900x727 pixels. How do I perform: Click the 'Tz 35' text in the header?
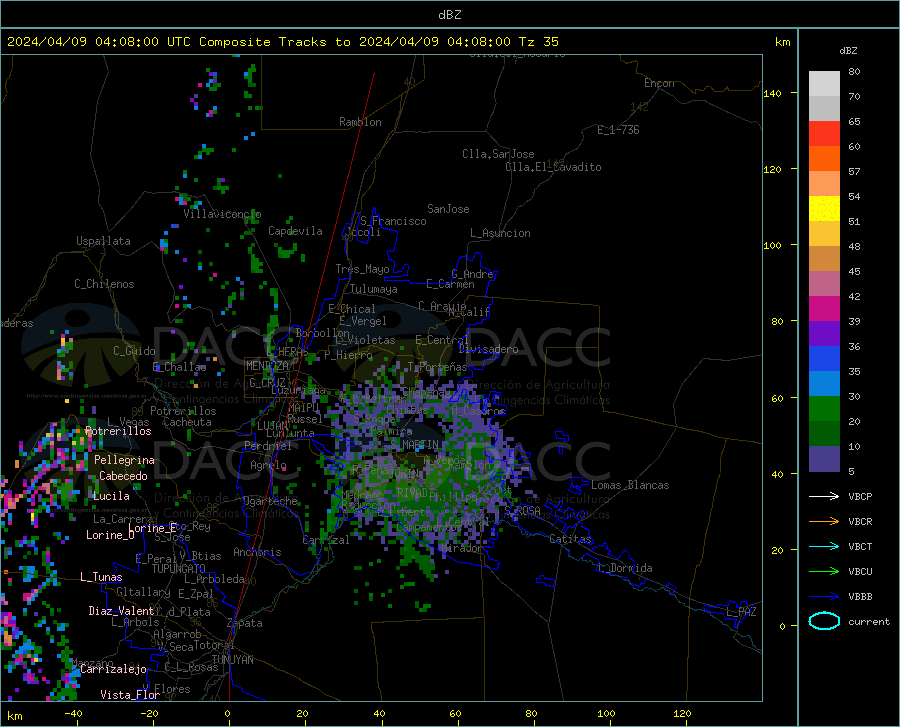[x=539, y=42]
